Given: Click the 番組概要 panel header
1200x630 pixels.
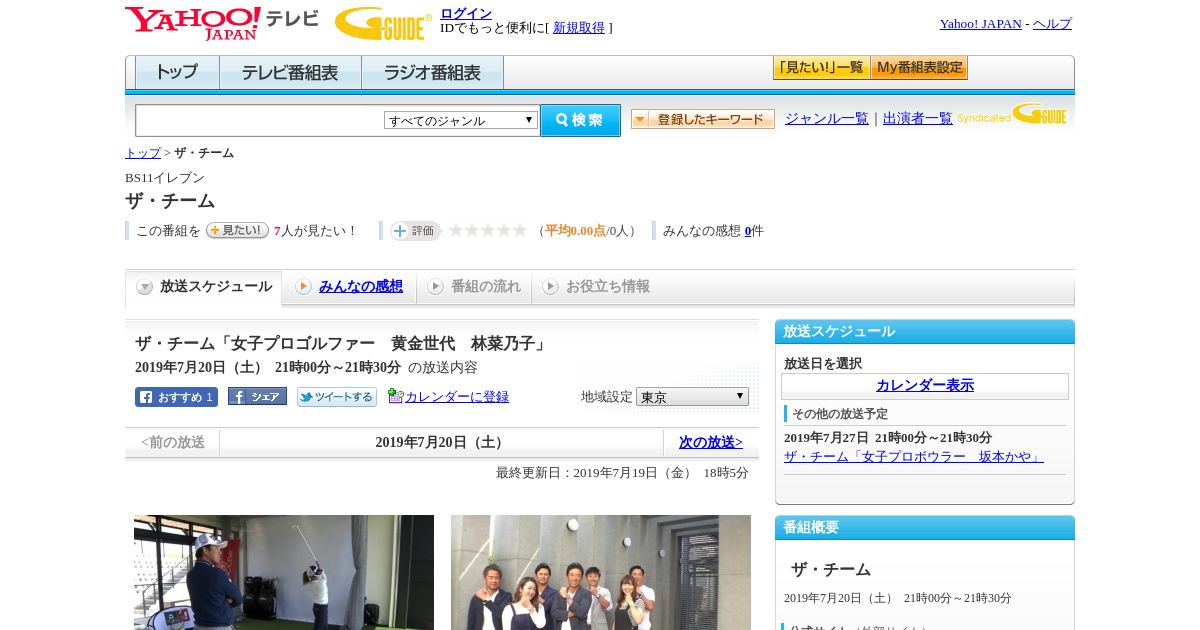Looking at the screenshot, I should click(x=925, y=528).
